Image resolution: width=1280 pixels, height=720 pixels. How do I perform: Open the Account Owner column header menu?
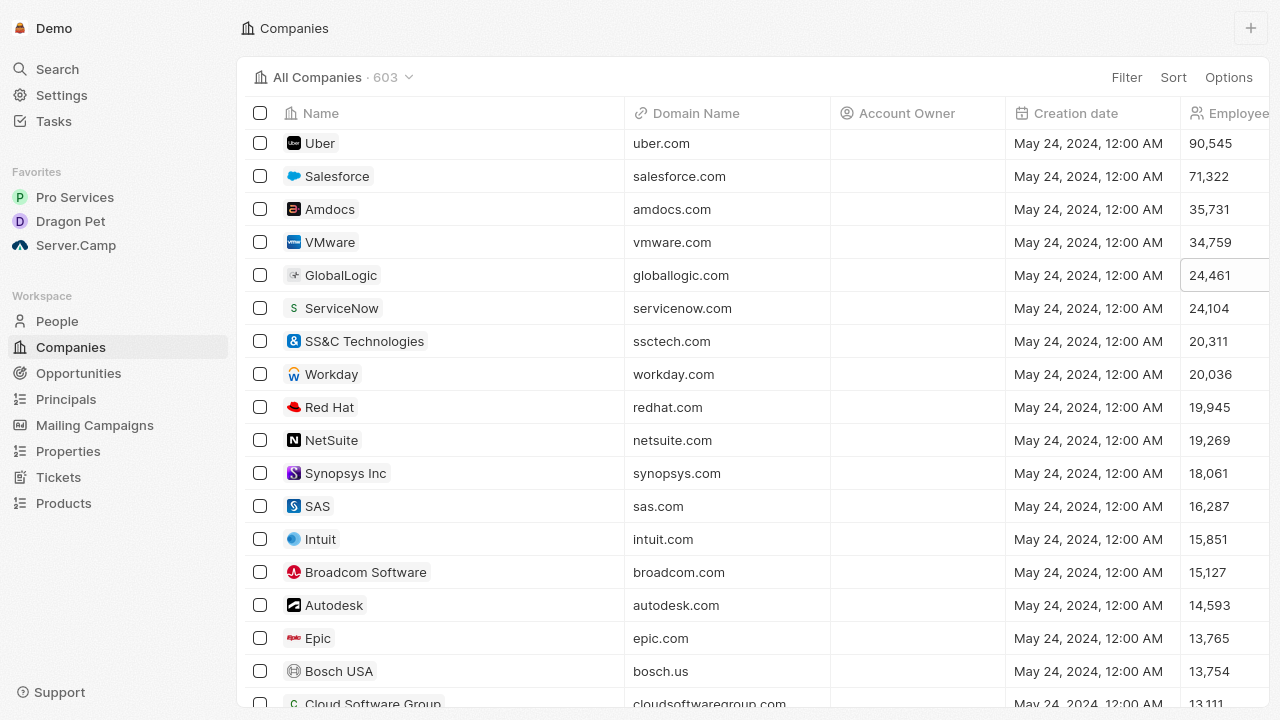tap(918, 113)
